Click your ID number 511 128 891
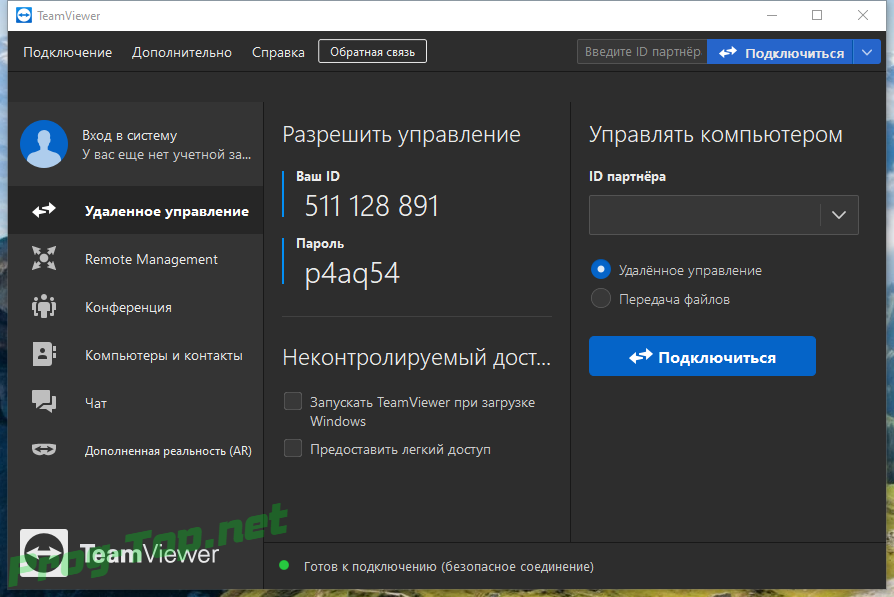 coord(372,205)
